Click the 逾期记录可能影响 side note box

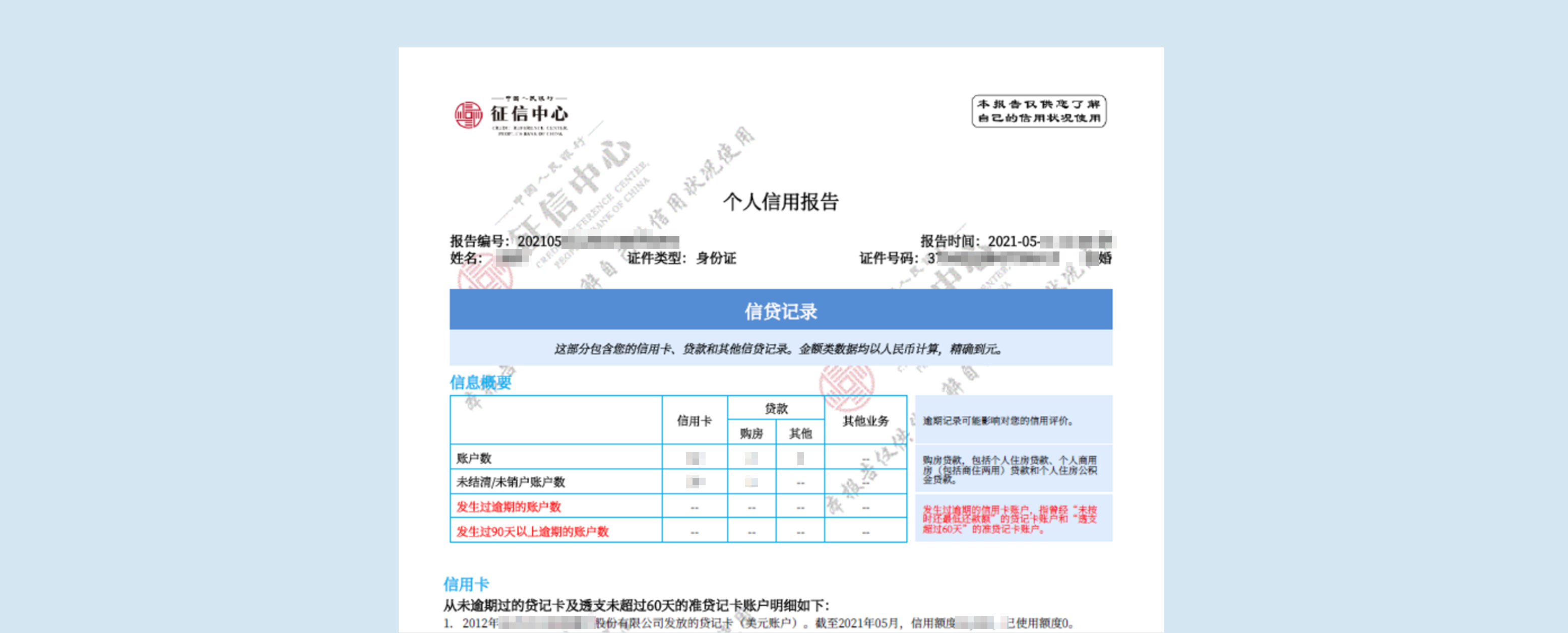coord(1013,421)
